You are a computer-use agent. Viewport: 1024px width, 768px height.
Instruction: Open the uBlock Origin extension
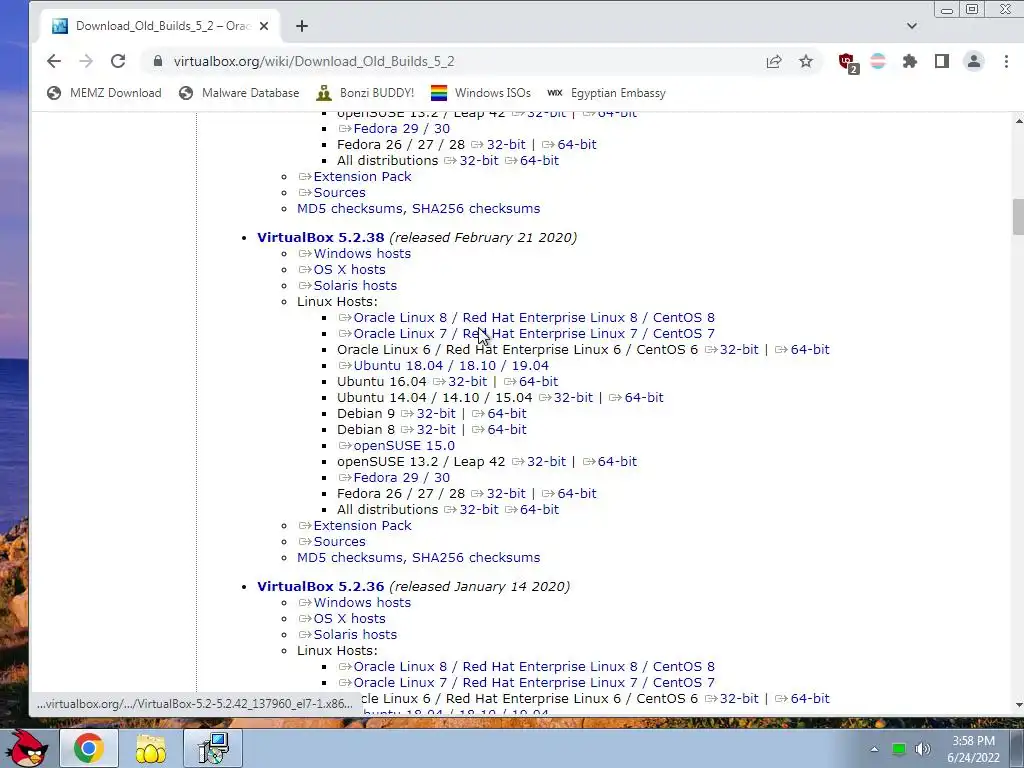click(x=848, y=63)
